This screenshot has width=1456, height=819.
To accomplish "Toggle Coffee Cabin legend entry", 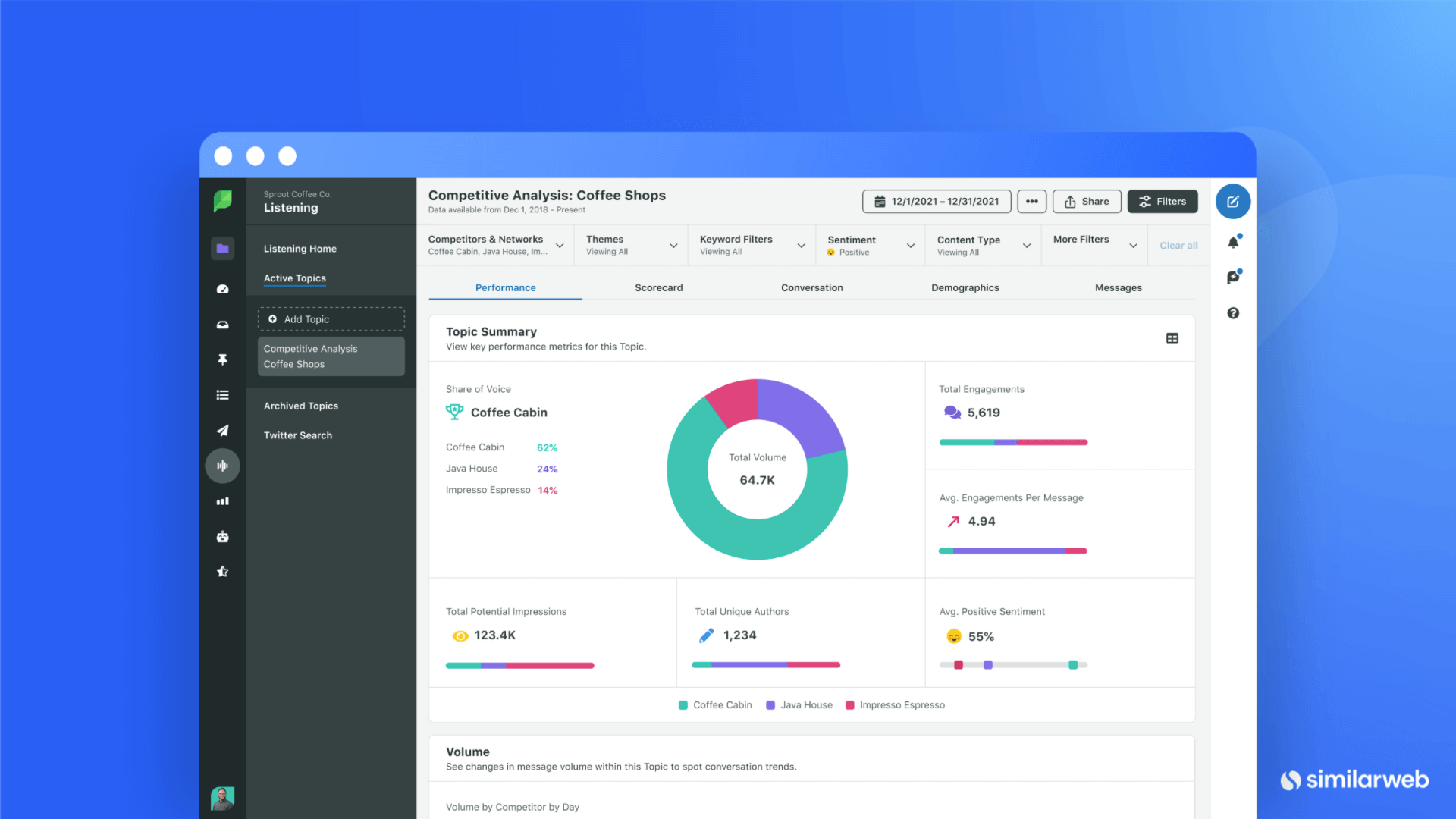I will (x=715, y=705).
